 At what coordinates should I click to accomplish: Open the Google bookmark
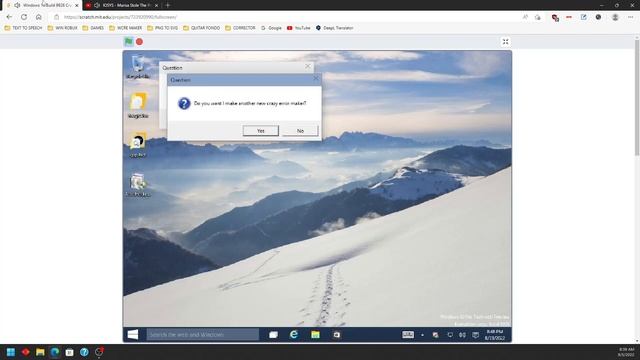pos(271,28)
